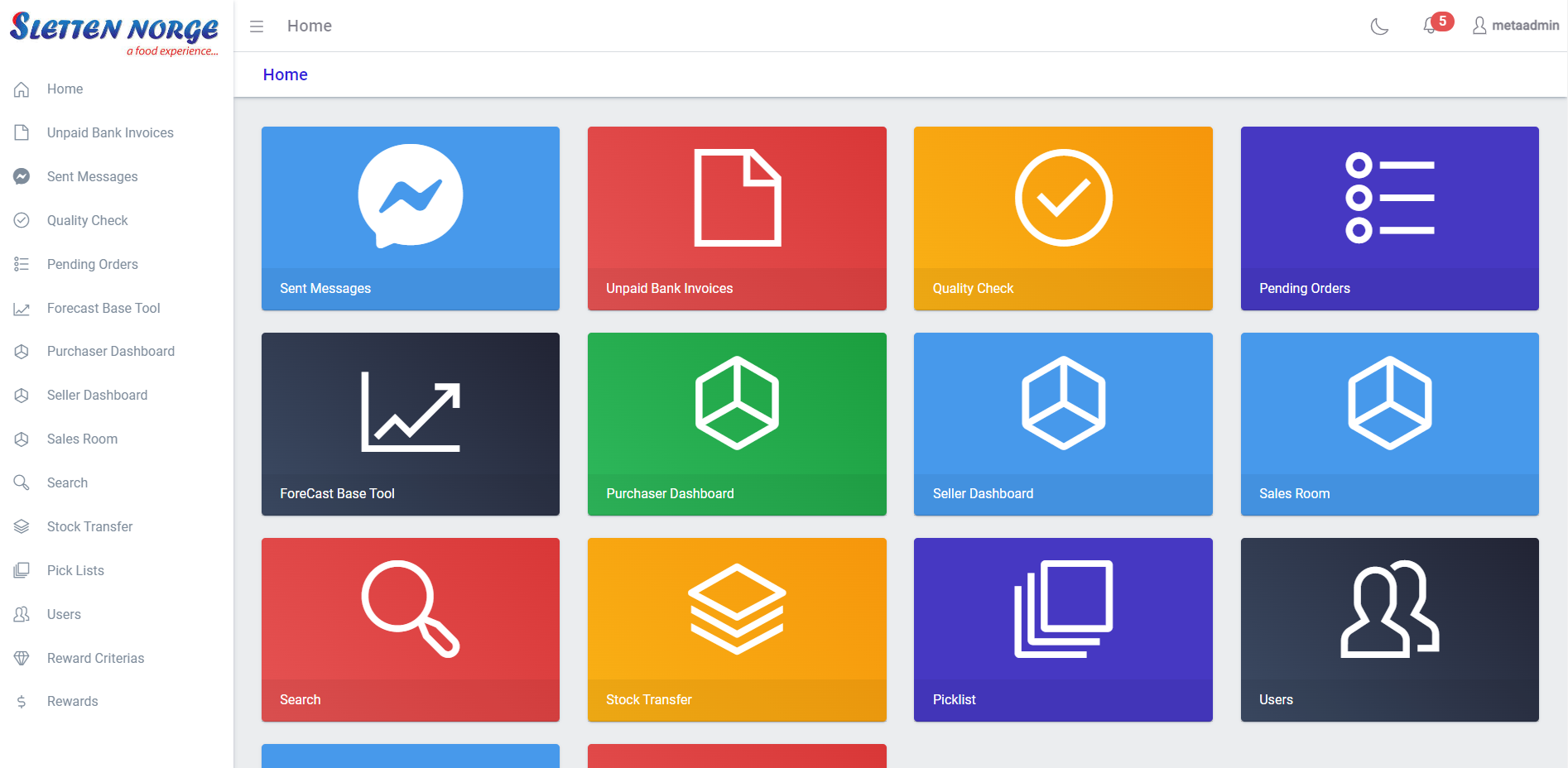Click the Unpaid Bank Invoices sidebar file icon
The width and height of the screenshot is (1568, 768).
pyautogui.click(x=22, y=132)
